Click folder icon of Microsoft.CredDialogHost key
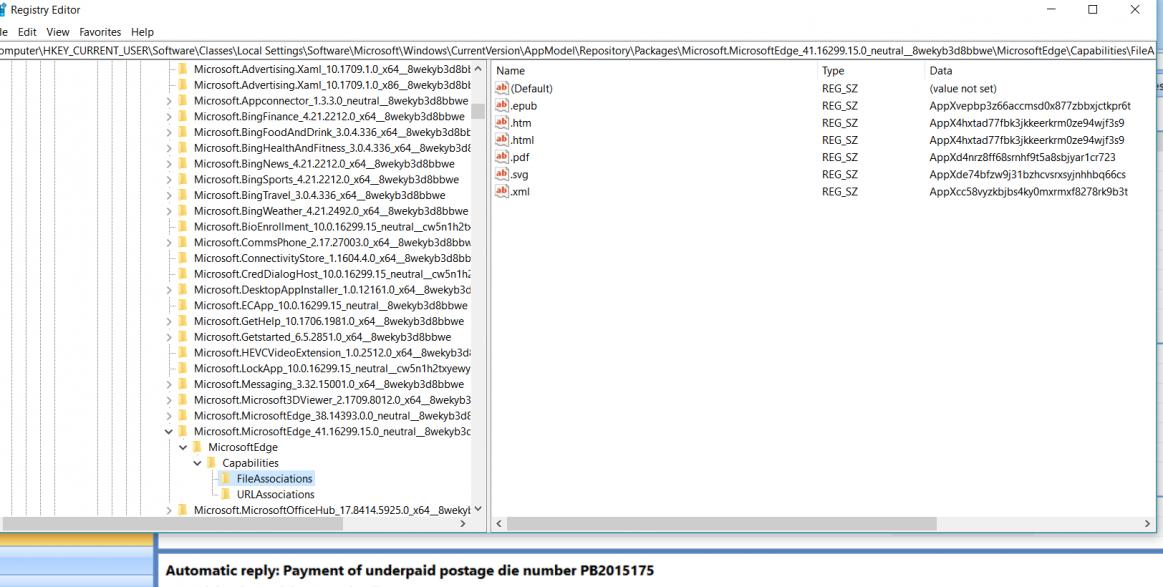1163x587 pixels. pyautogui.click(x=182, y=274)
